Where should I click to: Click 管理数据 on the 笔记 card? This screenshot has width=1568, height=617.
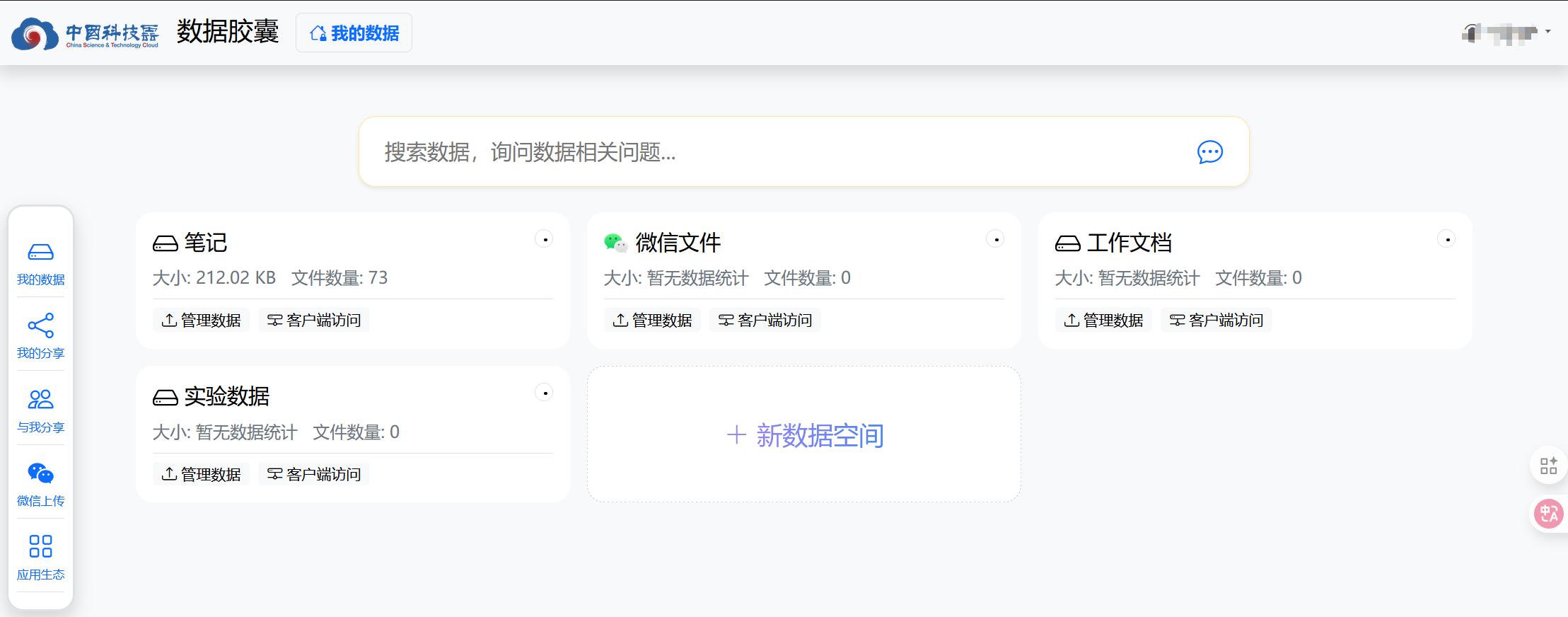tap(201, 320)
